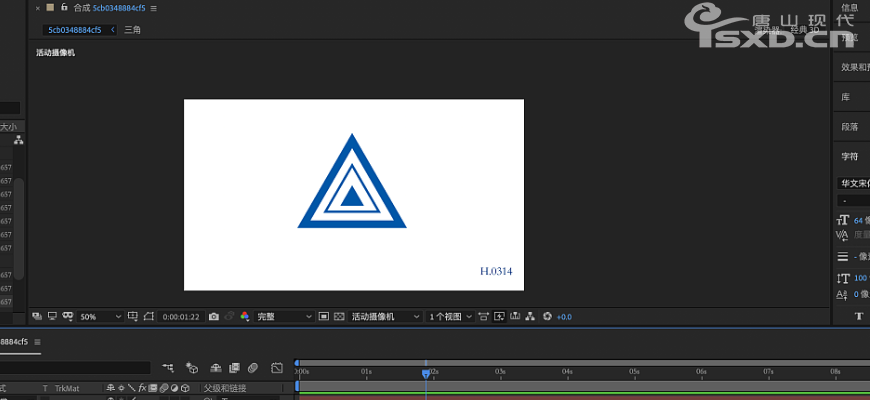Screen dimensions: 870x400
Task: Open the composition flowchart icon in viewer bar
Action: tap(530, 316)
